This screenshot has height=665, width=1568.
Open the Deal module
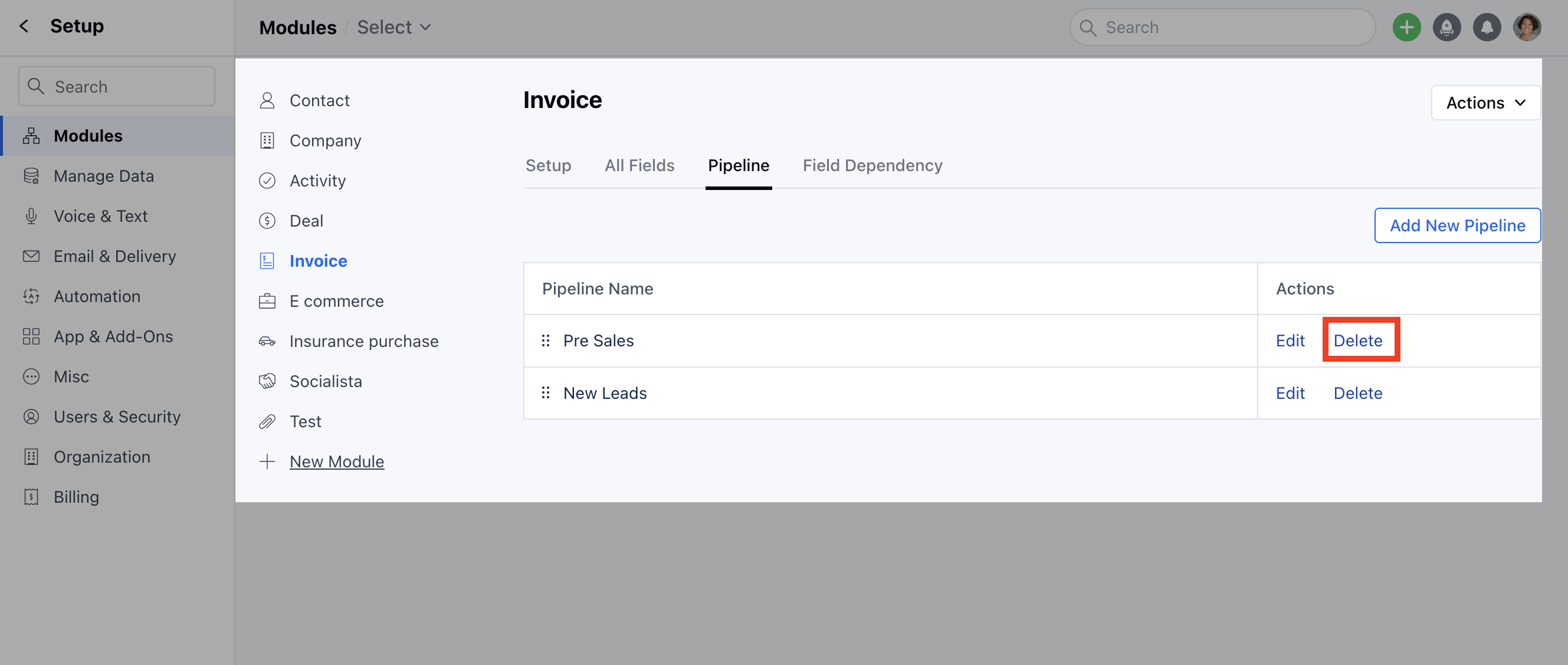(x=306, y=221)
